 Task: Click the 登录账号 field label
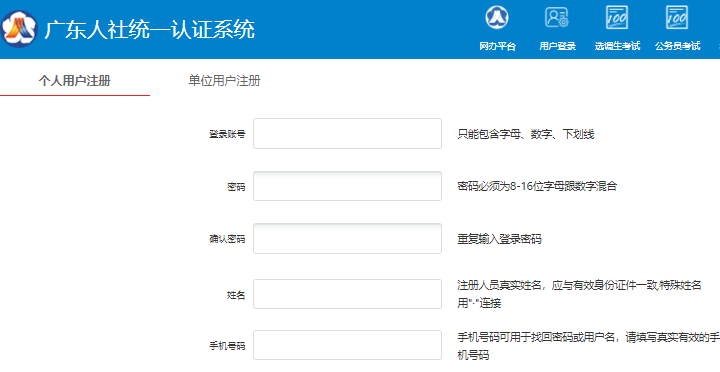227,134
